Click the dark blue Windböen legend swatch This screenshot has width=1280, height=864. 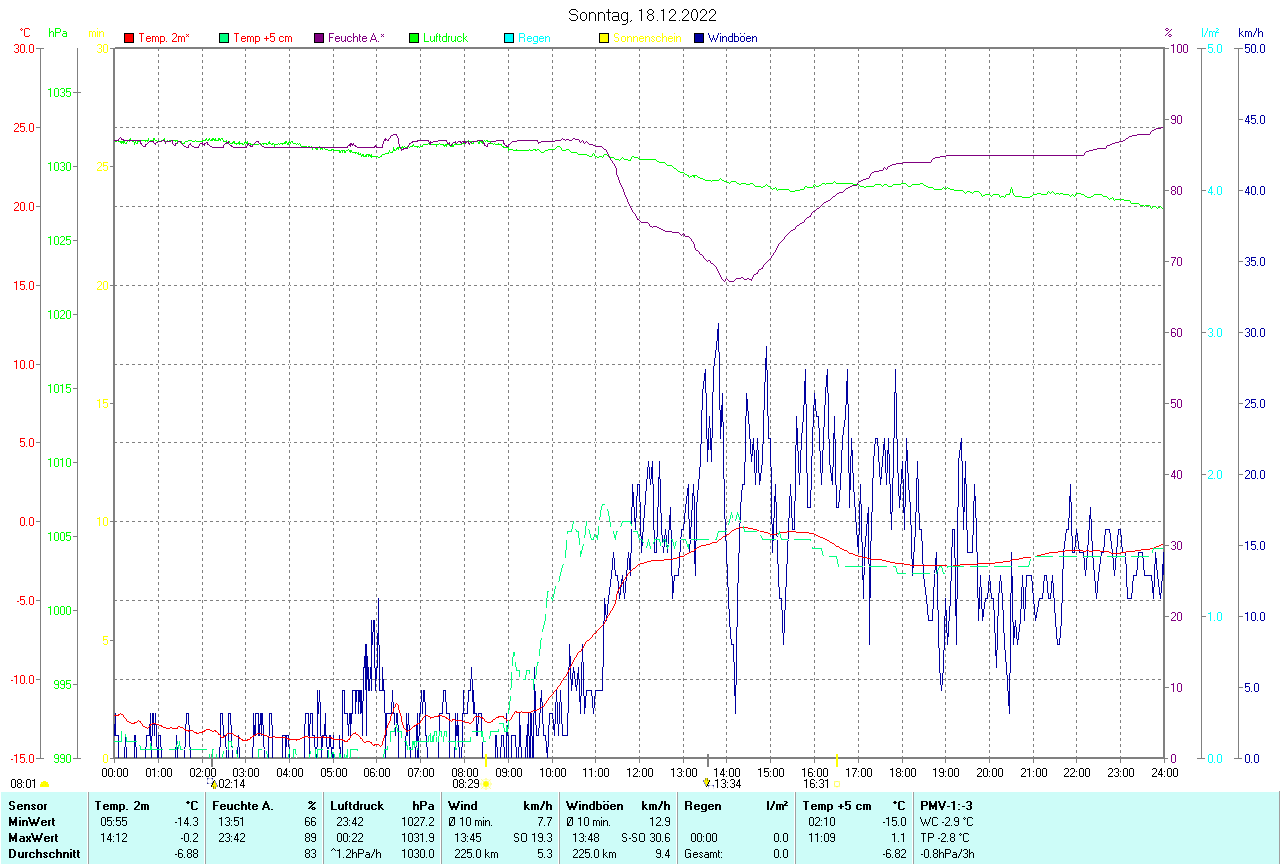[699, 38]
